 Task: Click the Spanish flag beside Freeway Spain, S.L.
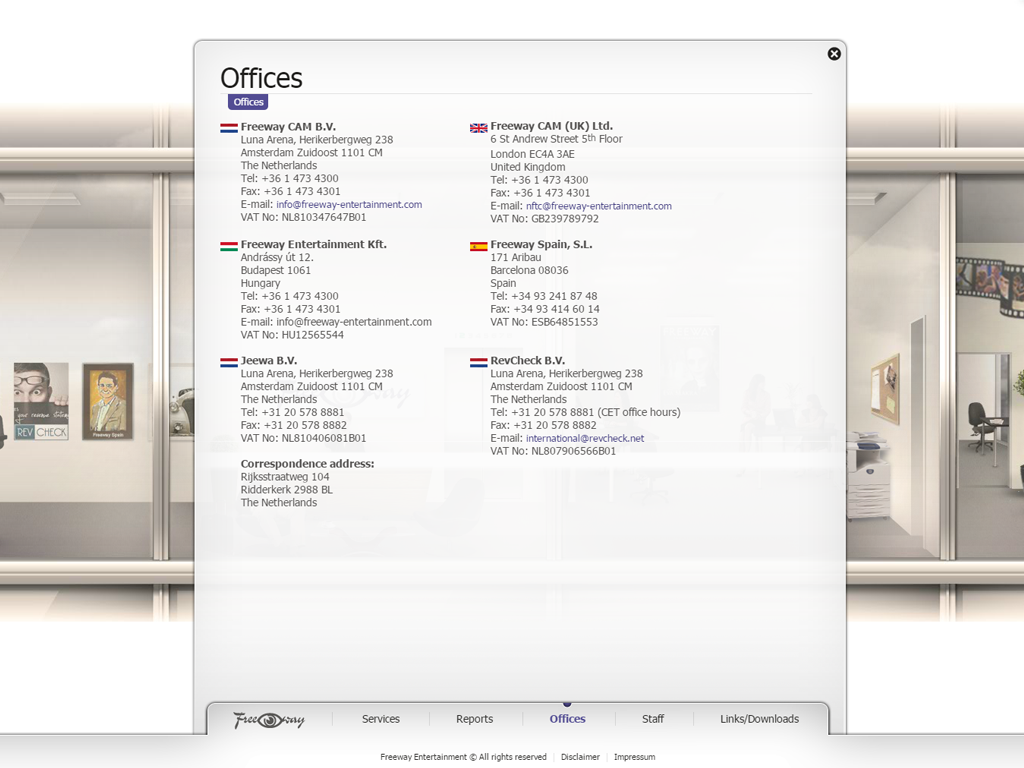(479, 246)
